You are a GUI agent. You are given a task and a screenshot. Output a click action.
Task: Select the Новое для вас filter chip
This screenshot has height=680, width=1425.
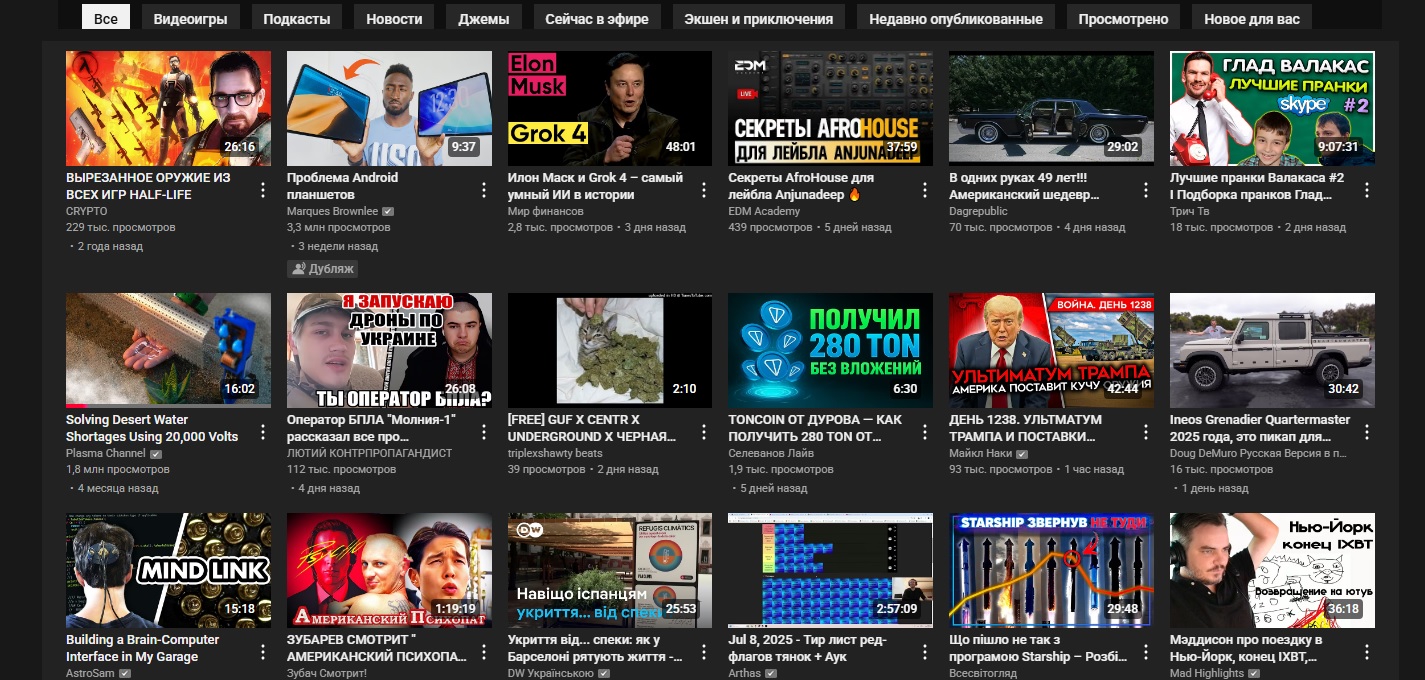click(x=1252, y=18)
